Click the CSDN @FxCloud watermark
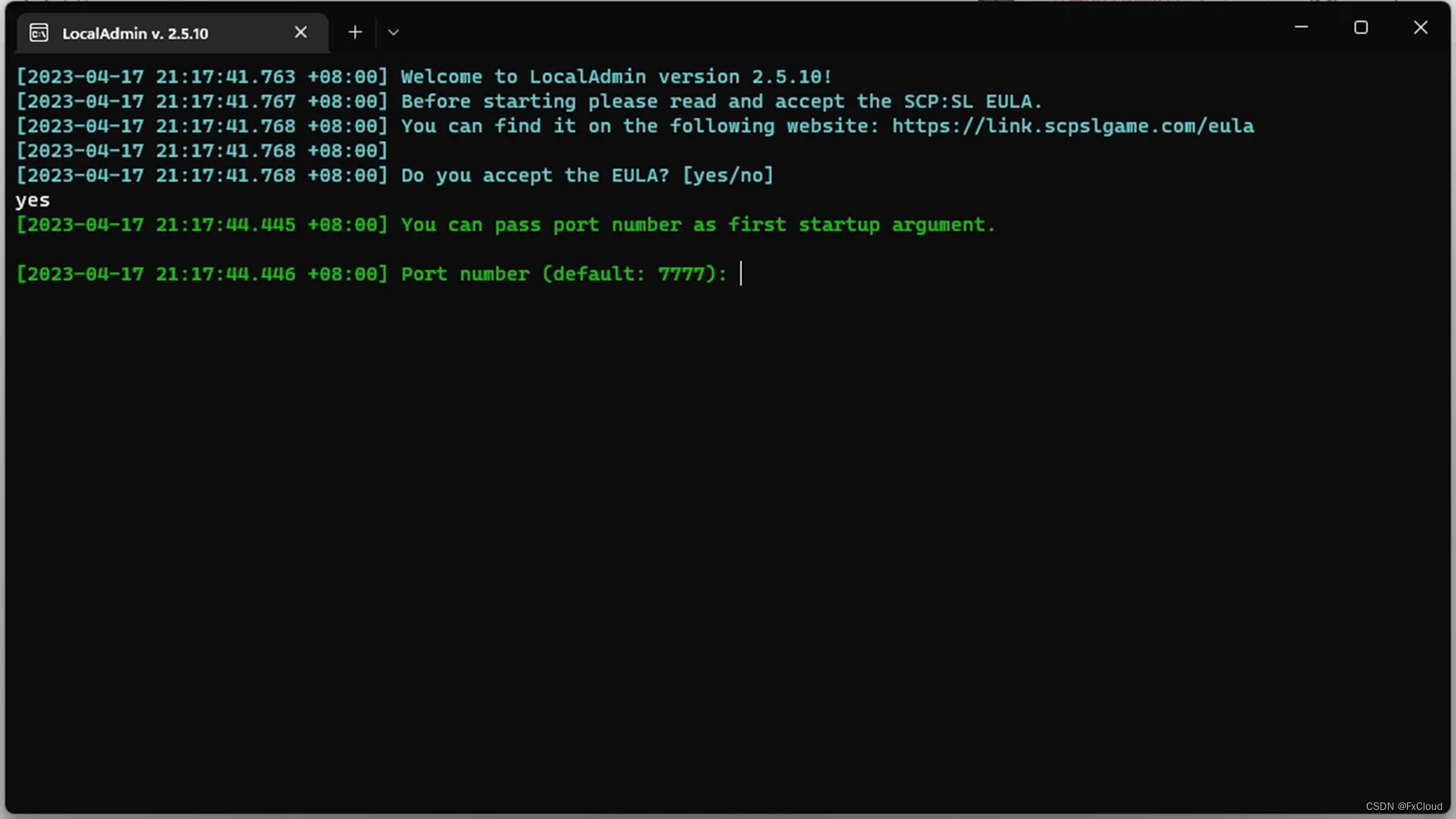This screenshot has height=819, width=1456. coord(1404,807)
